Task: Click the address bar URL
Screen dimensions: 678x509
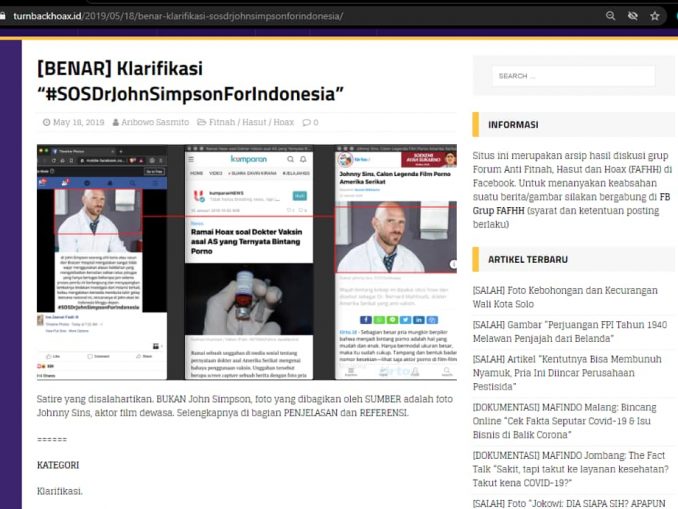Action: click(x=178, y=16)
